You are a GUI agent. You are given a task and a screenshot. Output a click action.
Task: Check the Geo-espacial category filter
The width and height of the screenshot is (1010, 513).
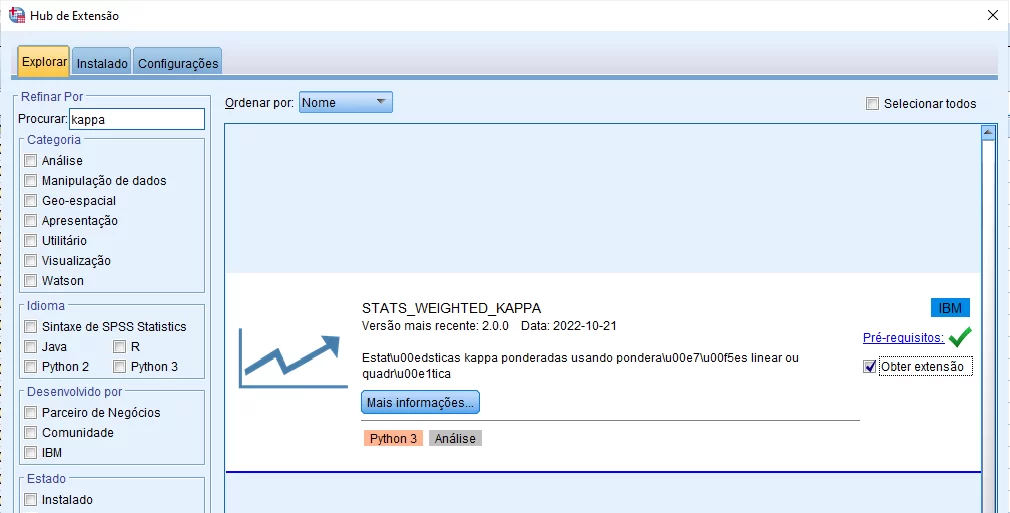click(30, 200)
